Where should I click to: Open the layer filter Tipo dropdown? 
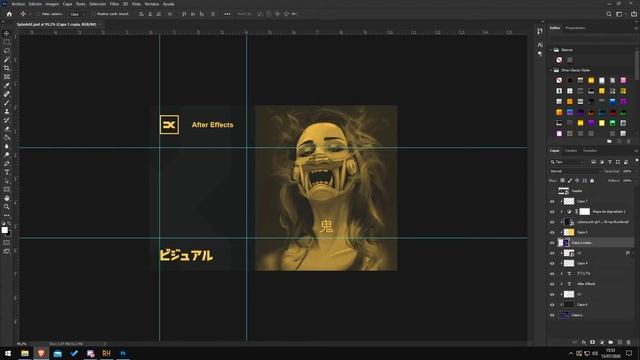coord(567,162)
